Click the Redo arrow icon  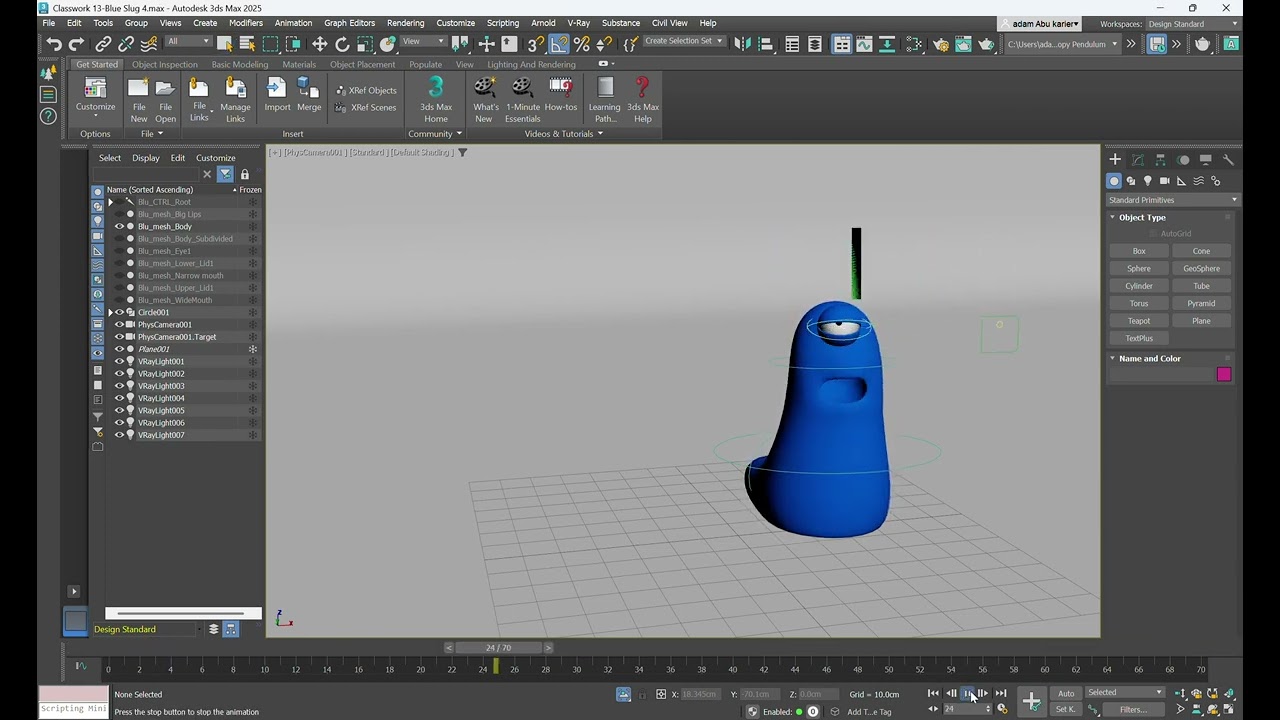click(x=76, y=44)
